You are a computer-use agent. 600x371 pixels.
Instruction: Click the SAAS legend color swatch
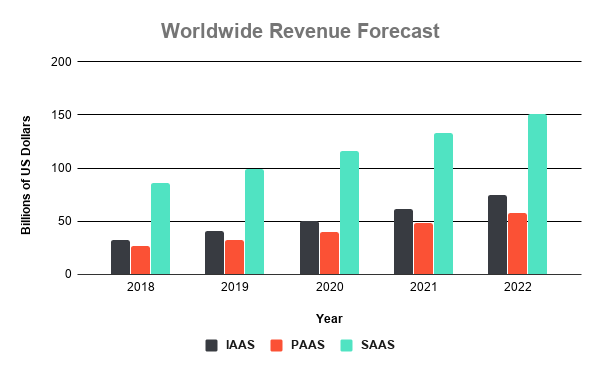pos(346,345)
